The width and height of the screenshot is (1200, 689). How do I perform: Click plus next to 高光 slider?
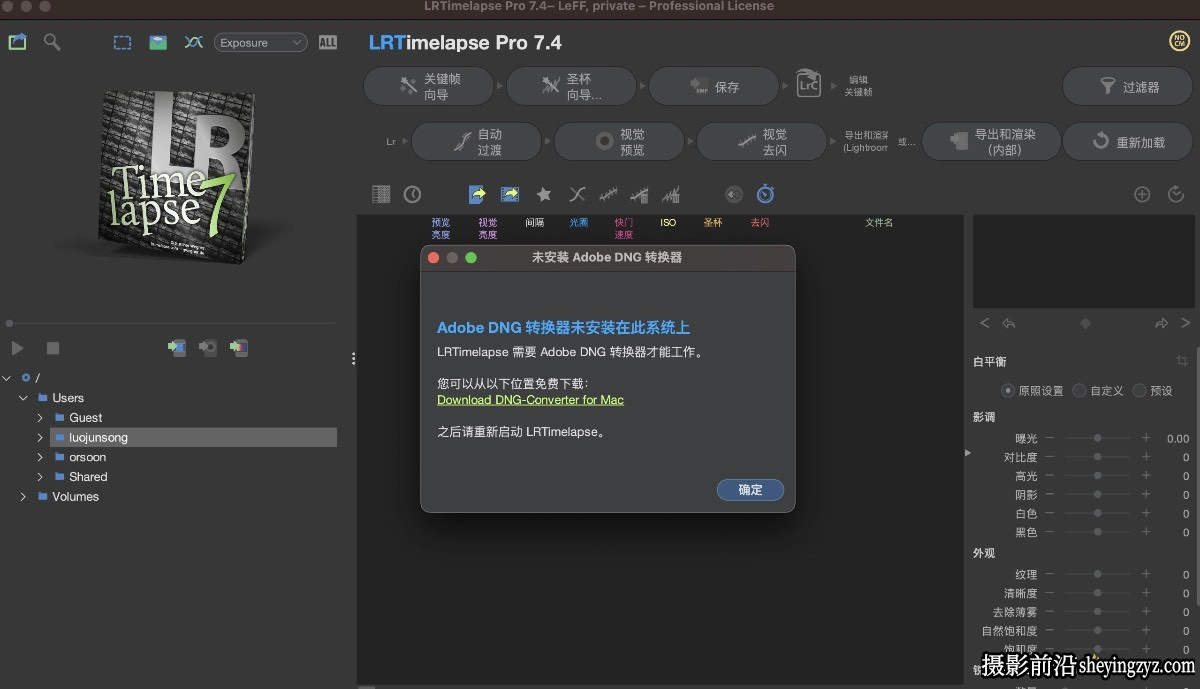pyautogui.click(x=1146, y=476)
